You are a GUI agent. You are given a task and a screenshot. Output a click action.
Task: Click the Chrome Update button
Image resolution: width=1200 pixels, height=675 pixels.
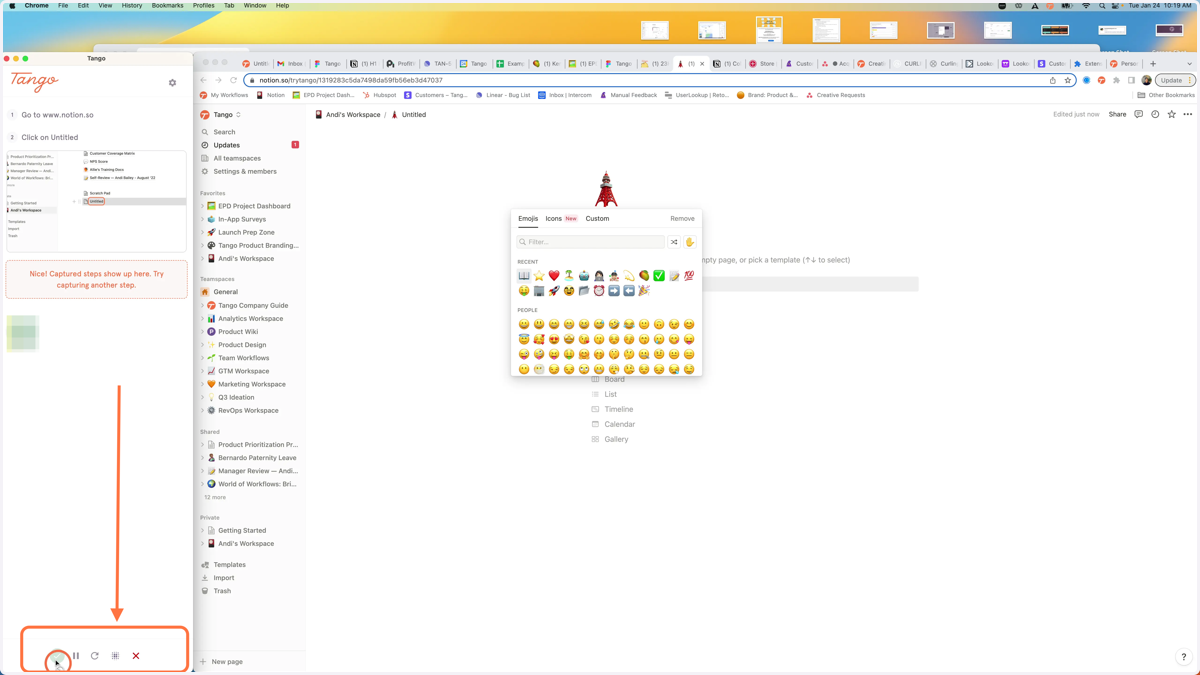[x=1175, y=80]
